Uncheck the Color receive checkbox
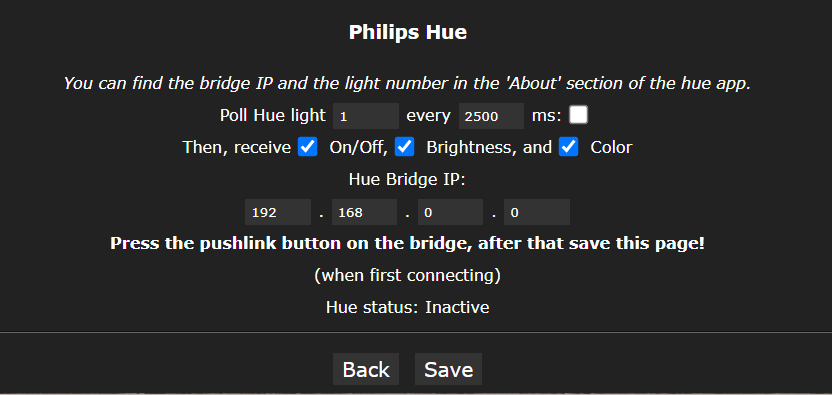The height and width of the screenshot is (395, 832). [x=568, y=147]
